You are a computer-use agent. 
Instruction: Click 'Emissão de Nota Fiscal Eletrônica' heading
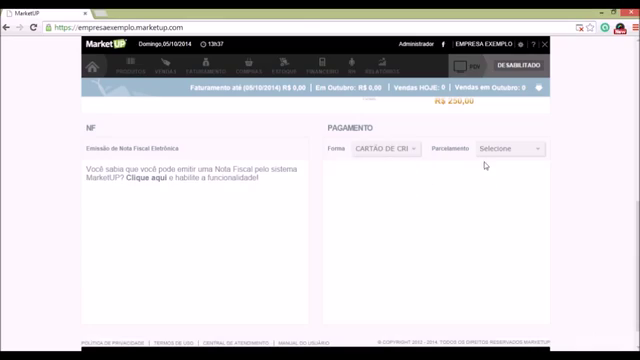[132, 149]
